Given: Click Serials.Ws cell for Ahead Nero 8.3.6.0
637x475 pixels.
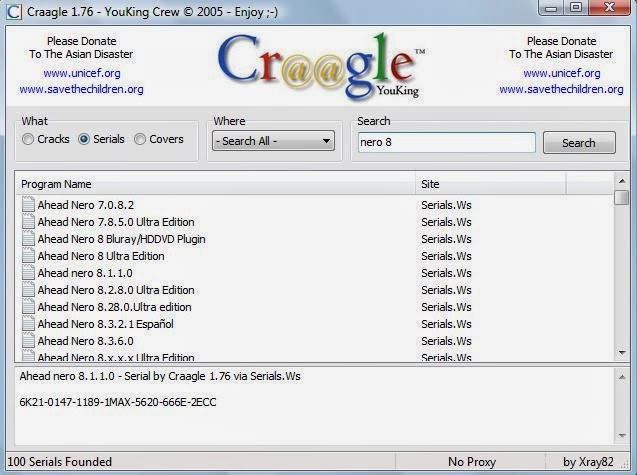Looking at the screenshot, I should [x=446, y=341].
